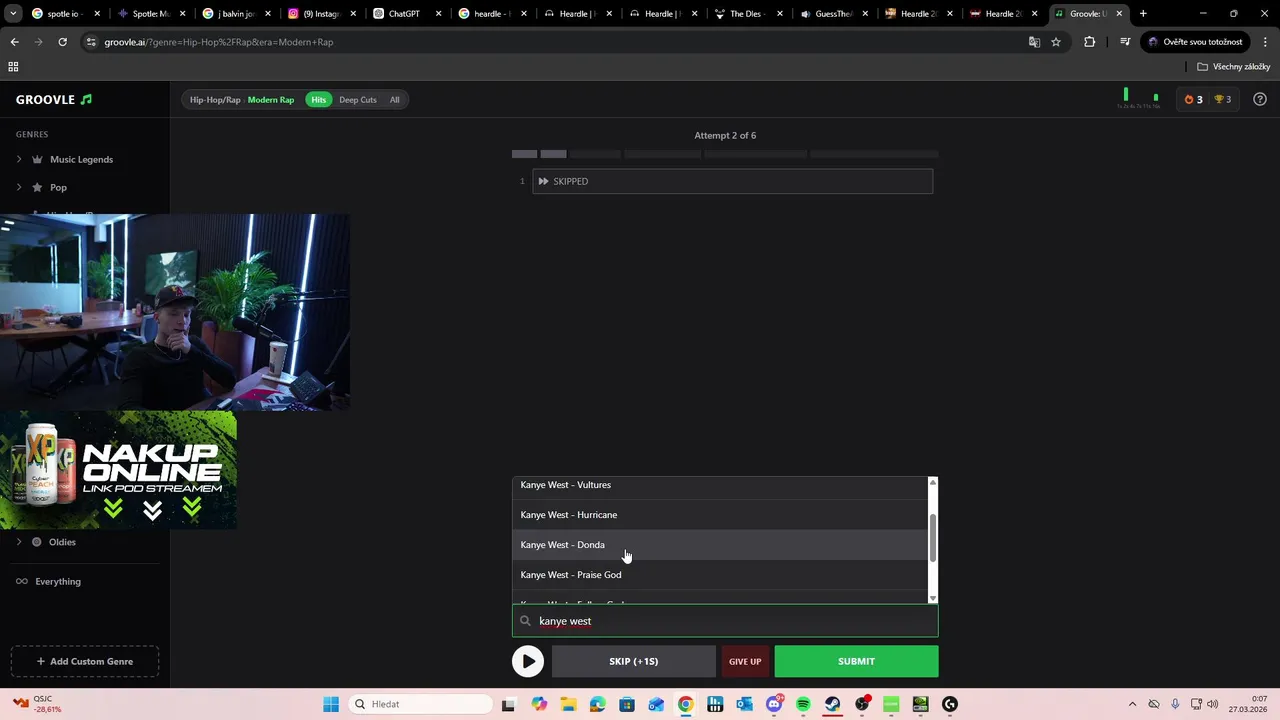Open the Music Legends category
Screen dimensions: 1280x720
81,159
